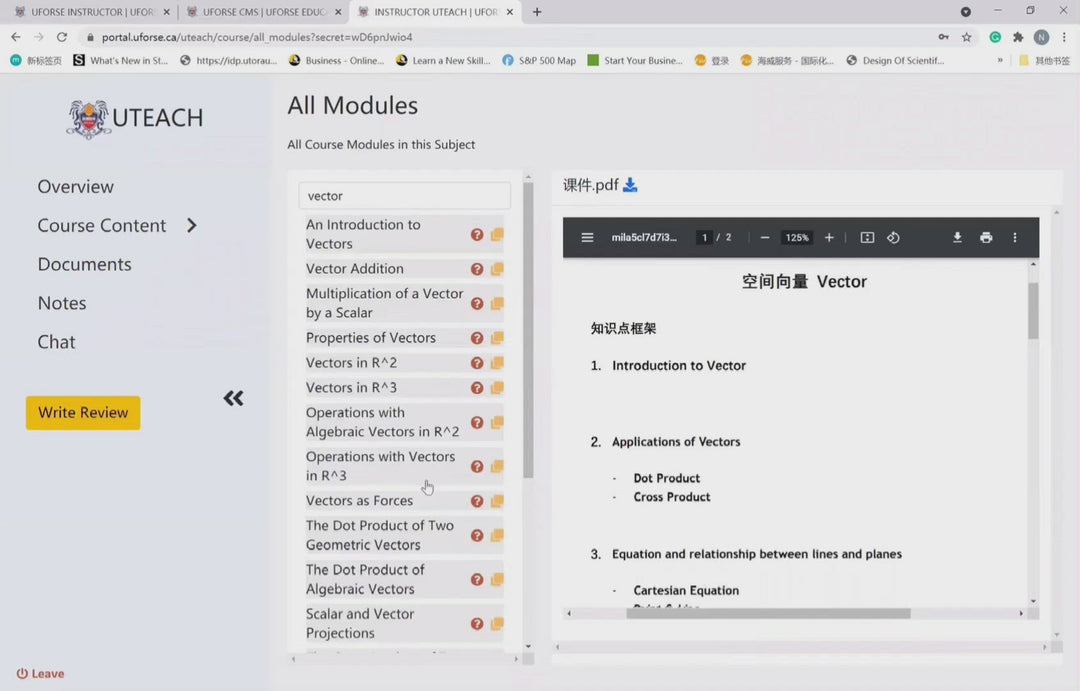Print the PDF document
The height and width of the screenshot is (691, 1080).
[x=986, y=238]
